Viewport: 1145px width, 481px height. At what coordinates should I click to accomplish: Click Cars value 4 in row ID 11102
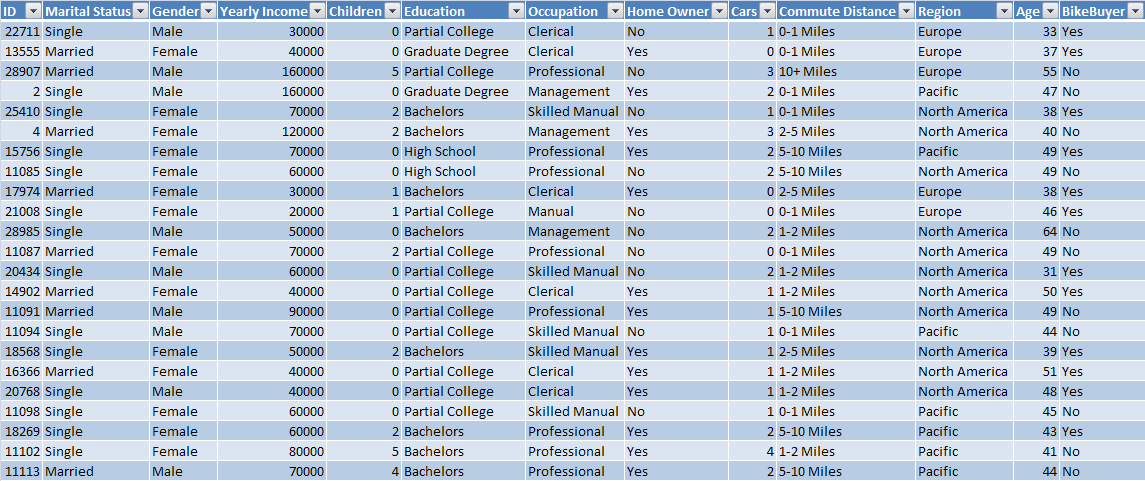tap(752, 451)
